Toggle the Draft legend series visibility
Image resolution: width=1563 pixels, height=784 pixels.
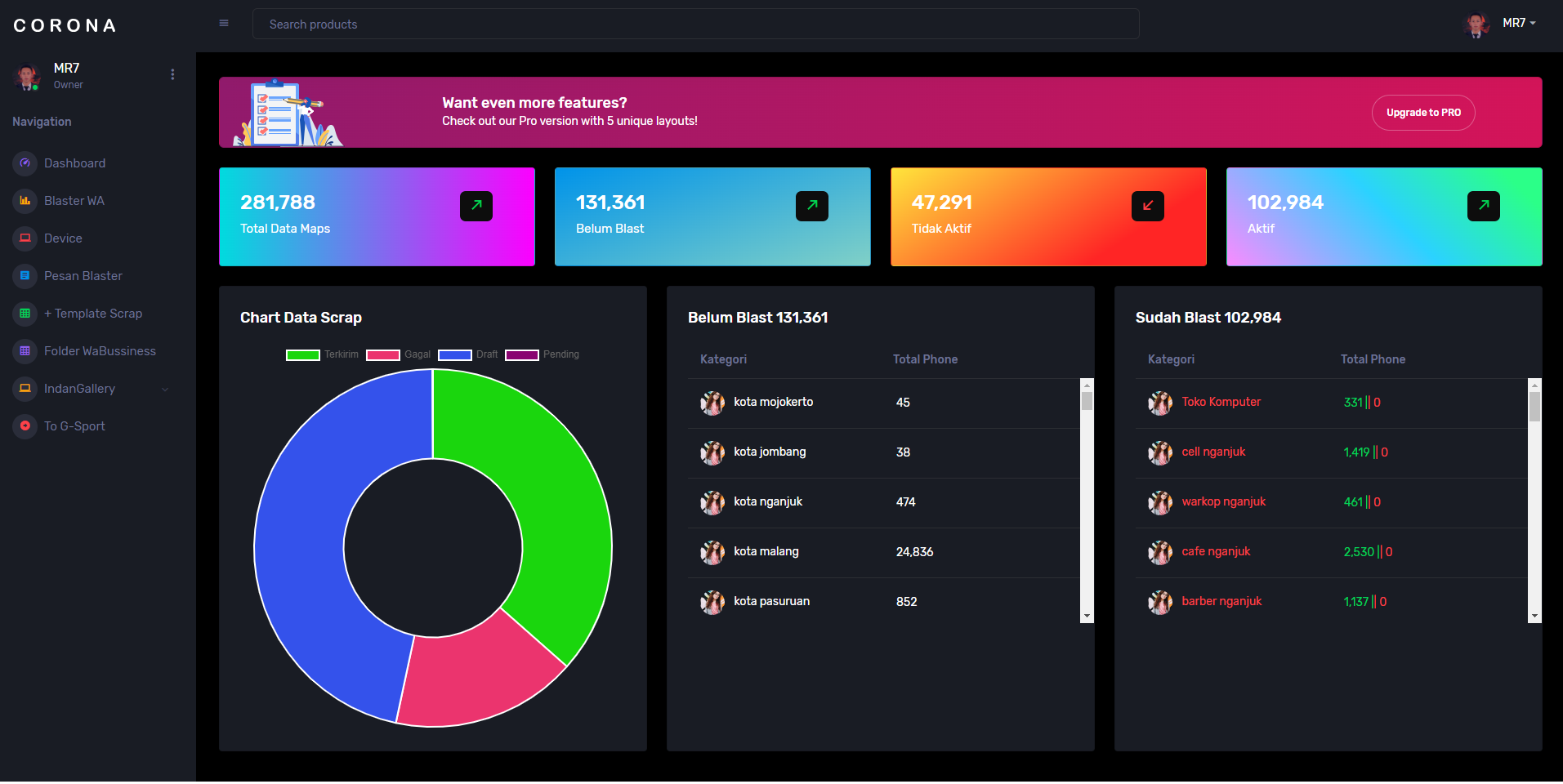(x=468, y=354)
